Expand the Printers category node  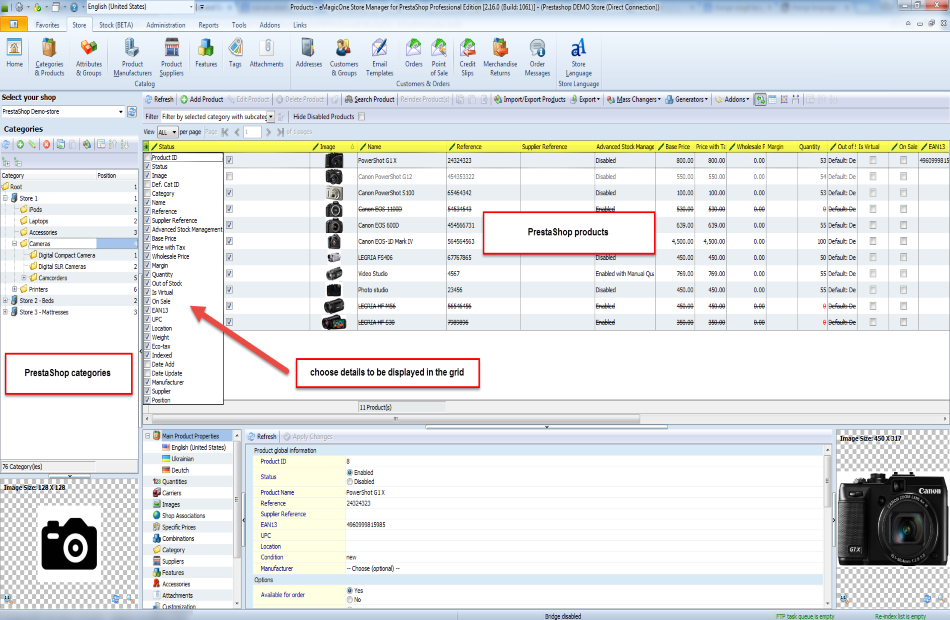(15, 289)
